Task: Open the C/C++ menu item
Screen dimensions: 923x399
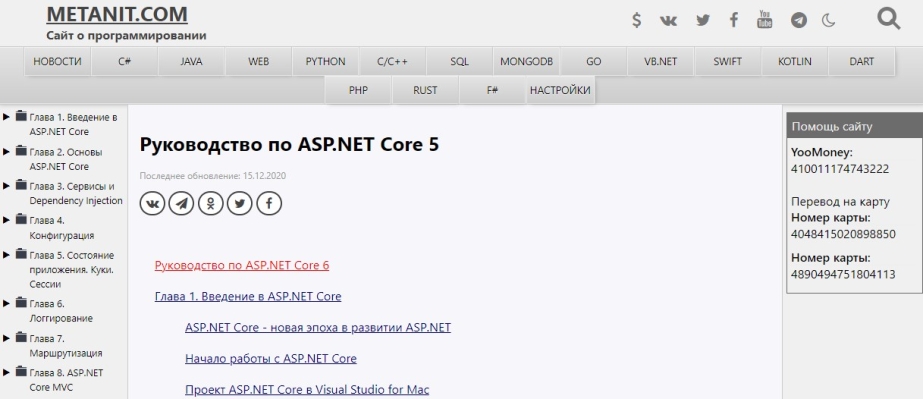Action: tap(393, 61)
